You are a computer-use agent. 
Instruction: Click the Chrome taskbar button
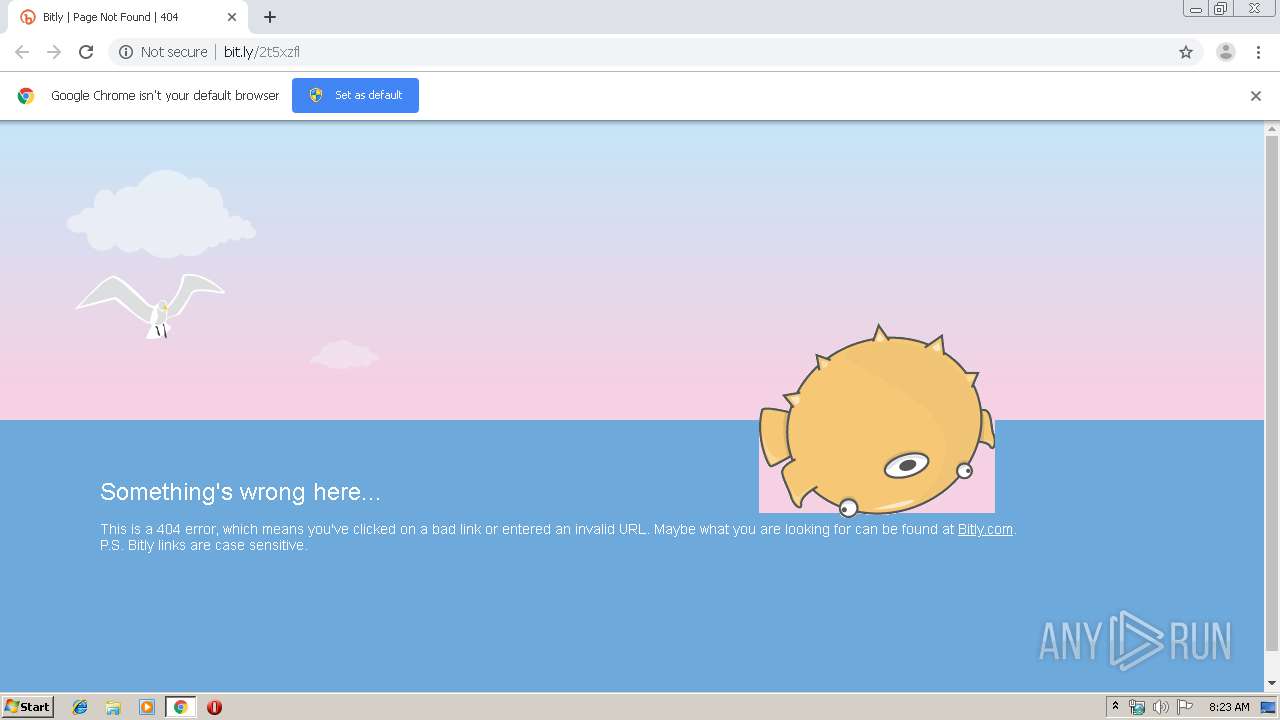[180, 707]
